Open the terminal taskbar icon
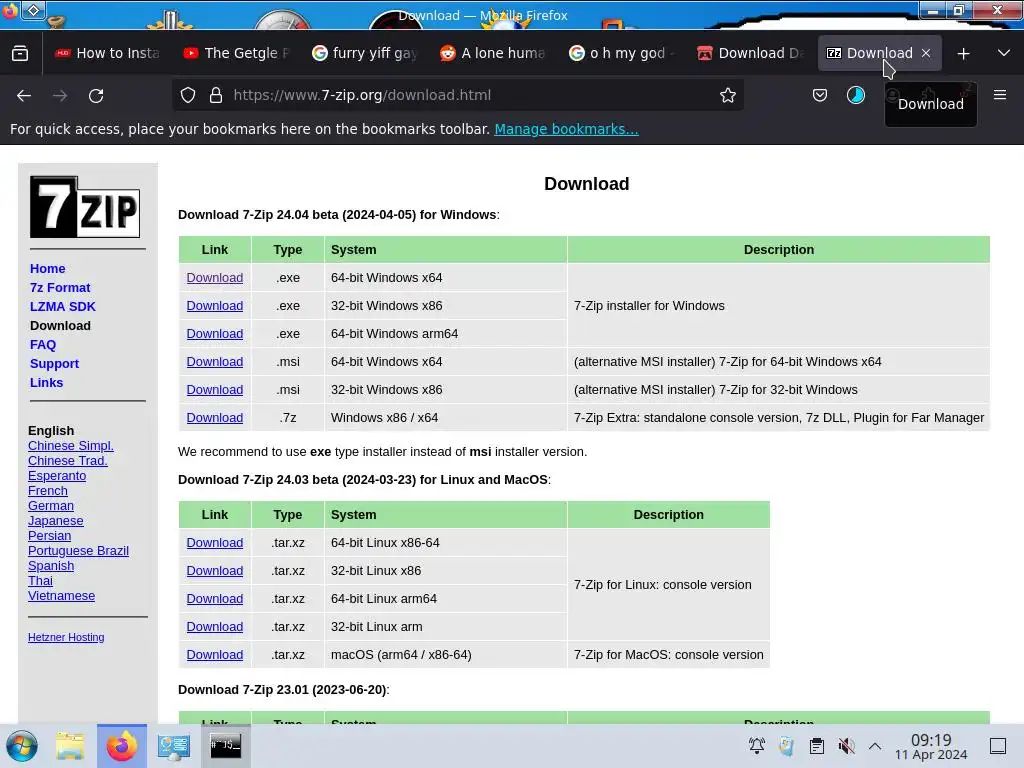 click(225, 746)
